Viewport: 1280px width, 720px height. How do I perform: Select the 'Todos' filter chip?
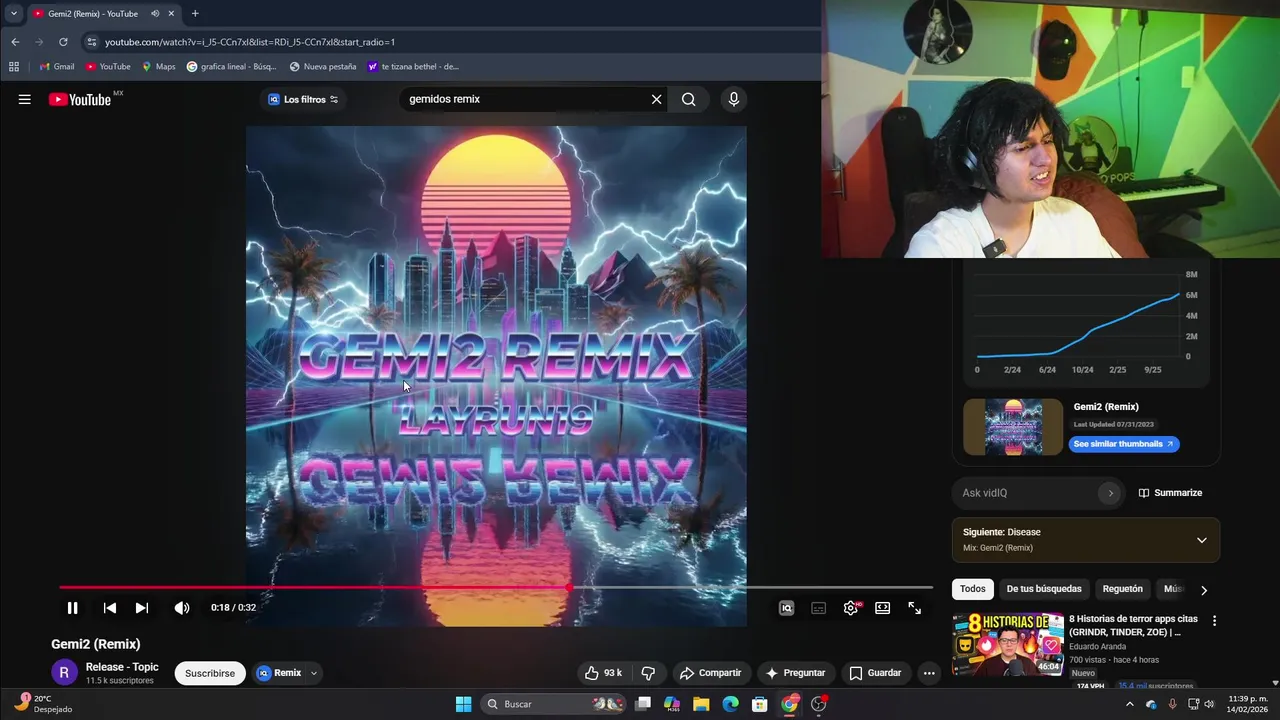pyautogui.click(x=973, y=589)
